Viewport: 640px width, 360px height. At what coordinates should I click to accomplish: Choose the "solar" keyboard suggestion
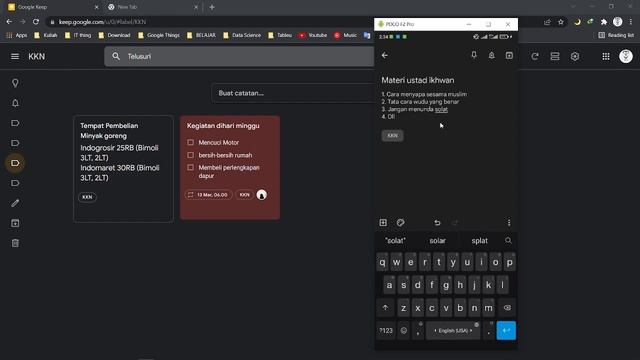click(438, 241)
